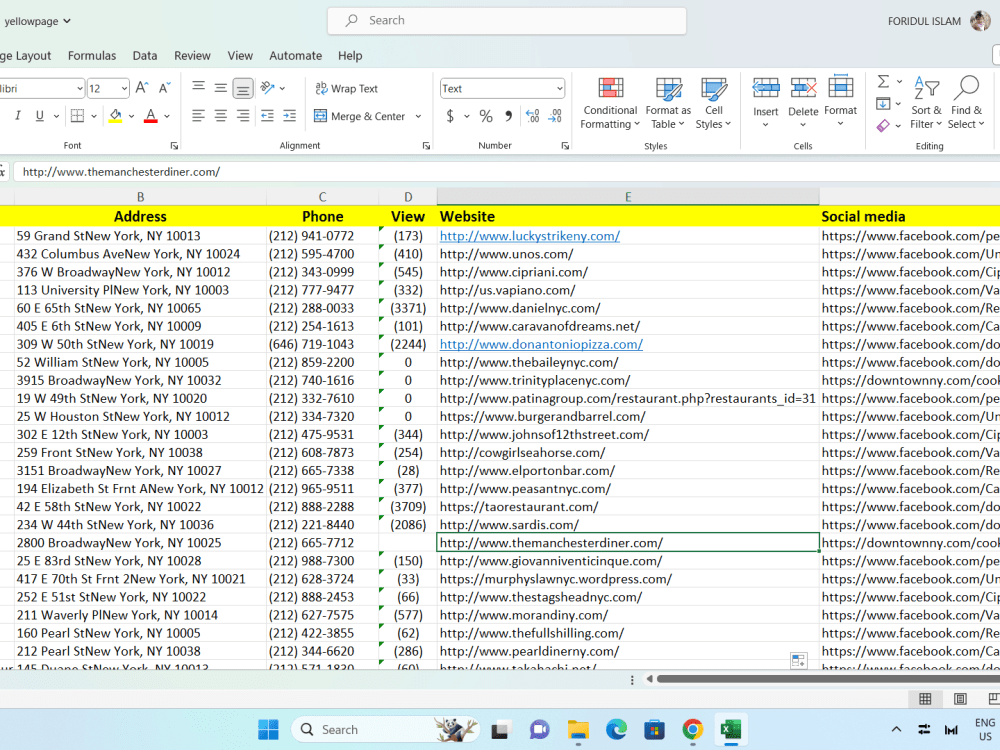
Task: Open Alignment settings dialog launcher
Action: 426,146
